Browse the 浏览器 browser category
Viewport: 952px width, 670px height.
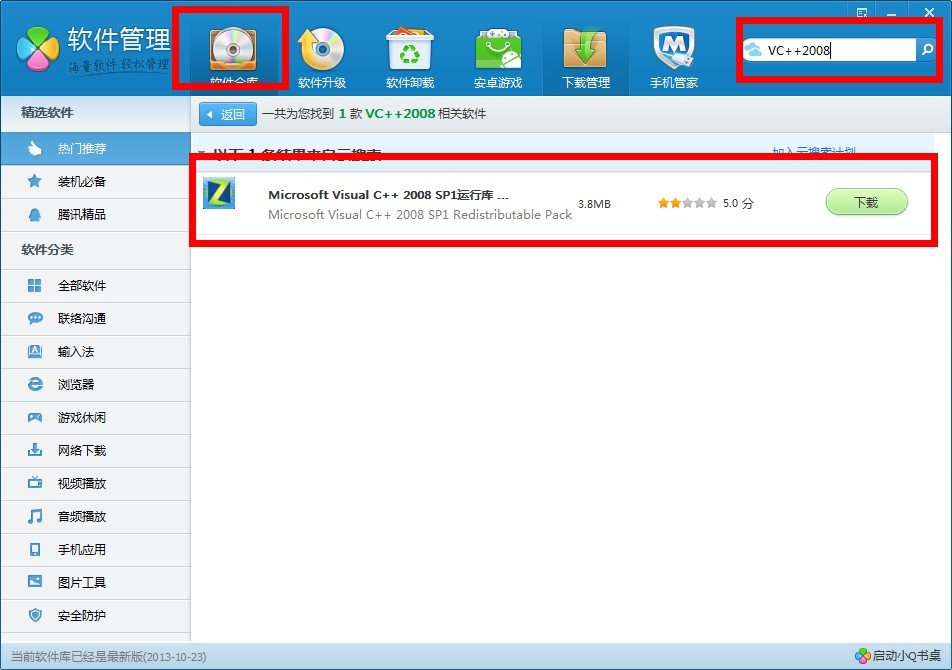coord(75,384)
